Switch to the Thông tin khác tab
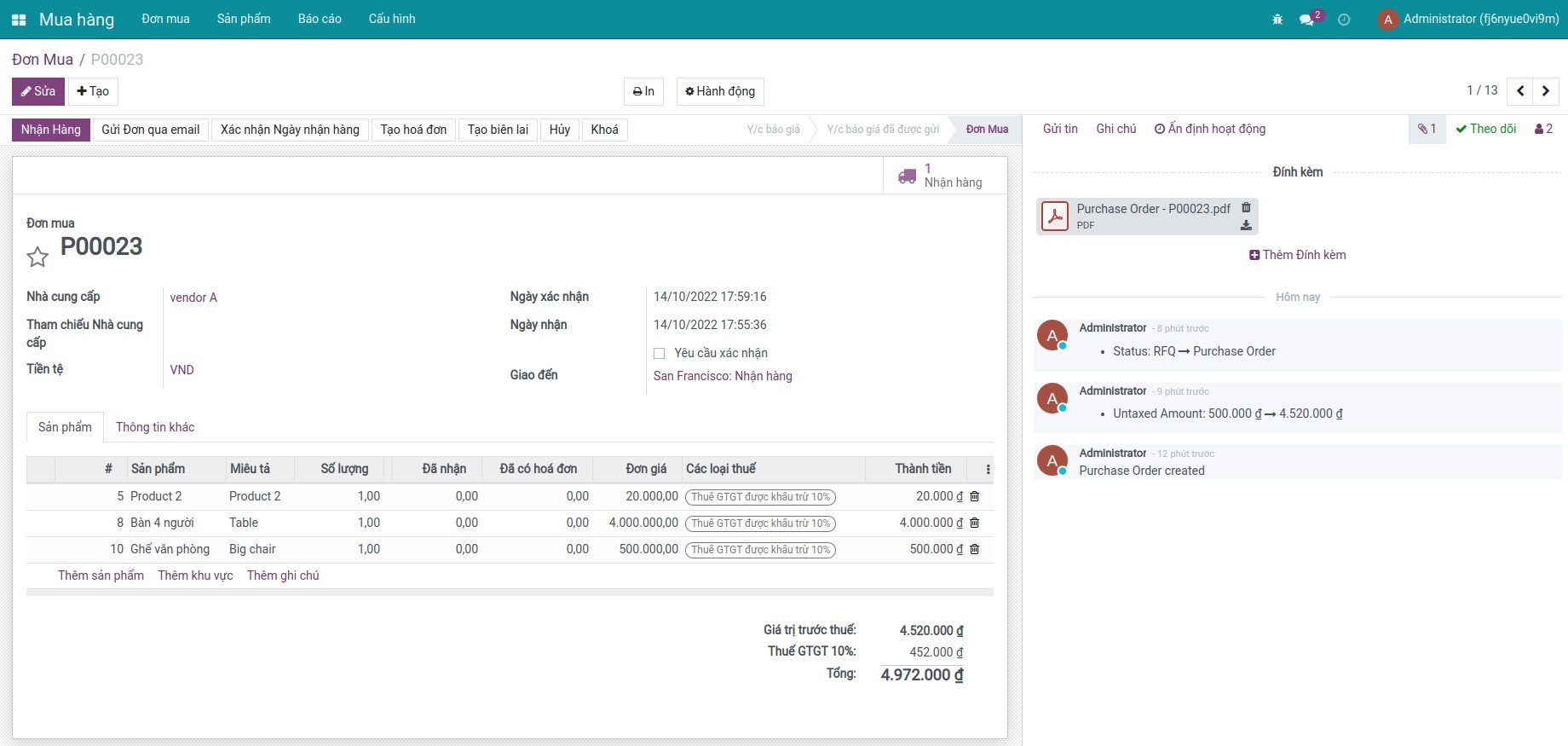The width and height of the screenshot is (1568, 746). (155, 427)
